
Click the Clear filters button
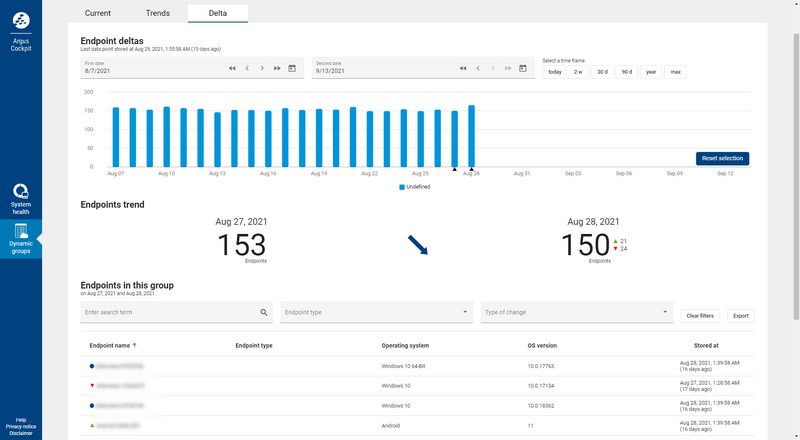700,315
